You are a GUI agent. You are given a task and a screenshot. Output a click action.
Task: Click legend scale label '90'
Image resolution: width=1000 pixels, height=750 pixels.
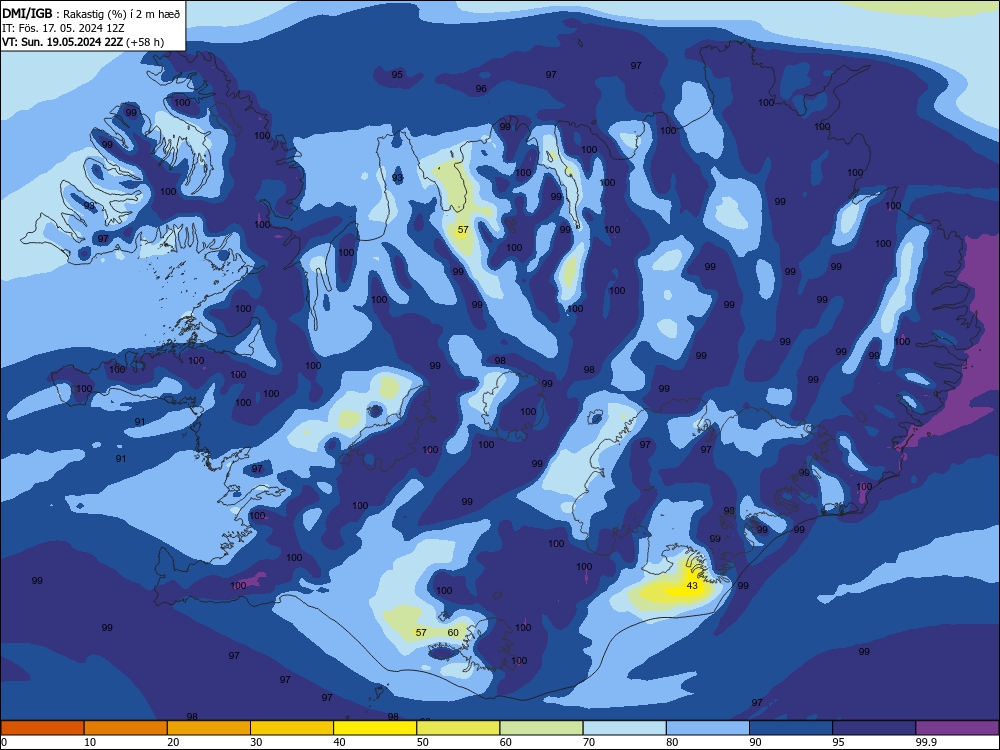(x=756, y=742)
